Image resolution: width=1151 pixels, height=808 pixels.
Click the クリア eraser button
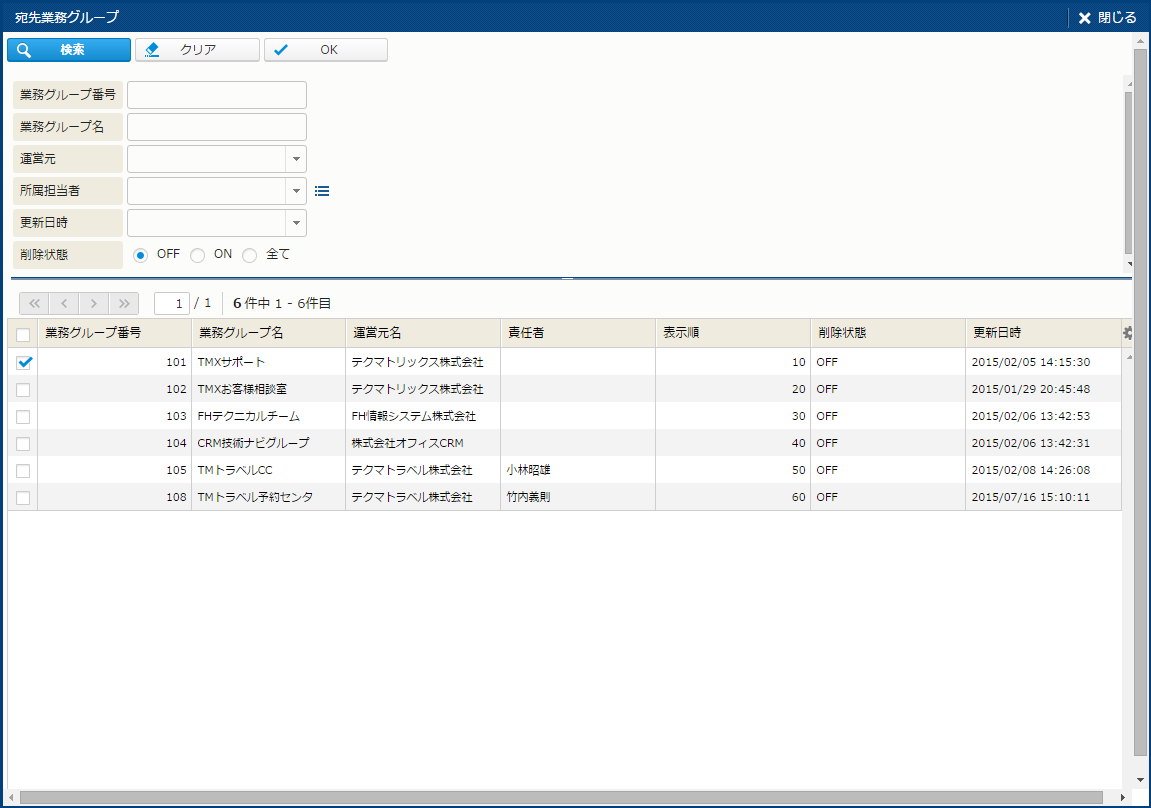point(197,50)
